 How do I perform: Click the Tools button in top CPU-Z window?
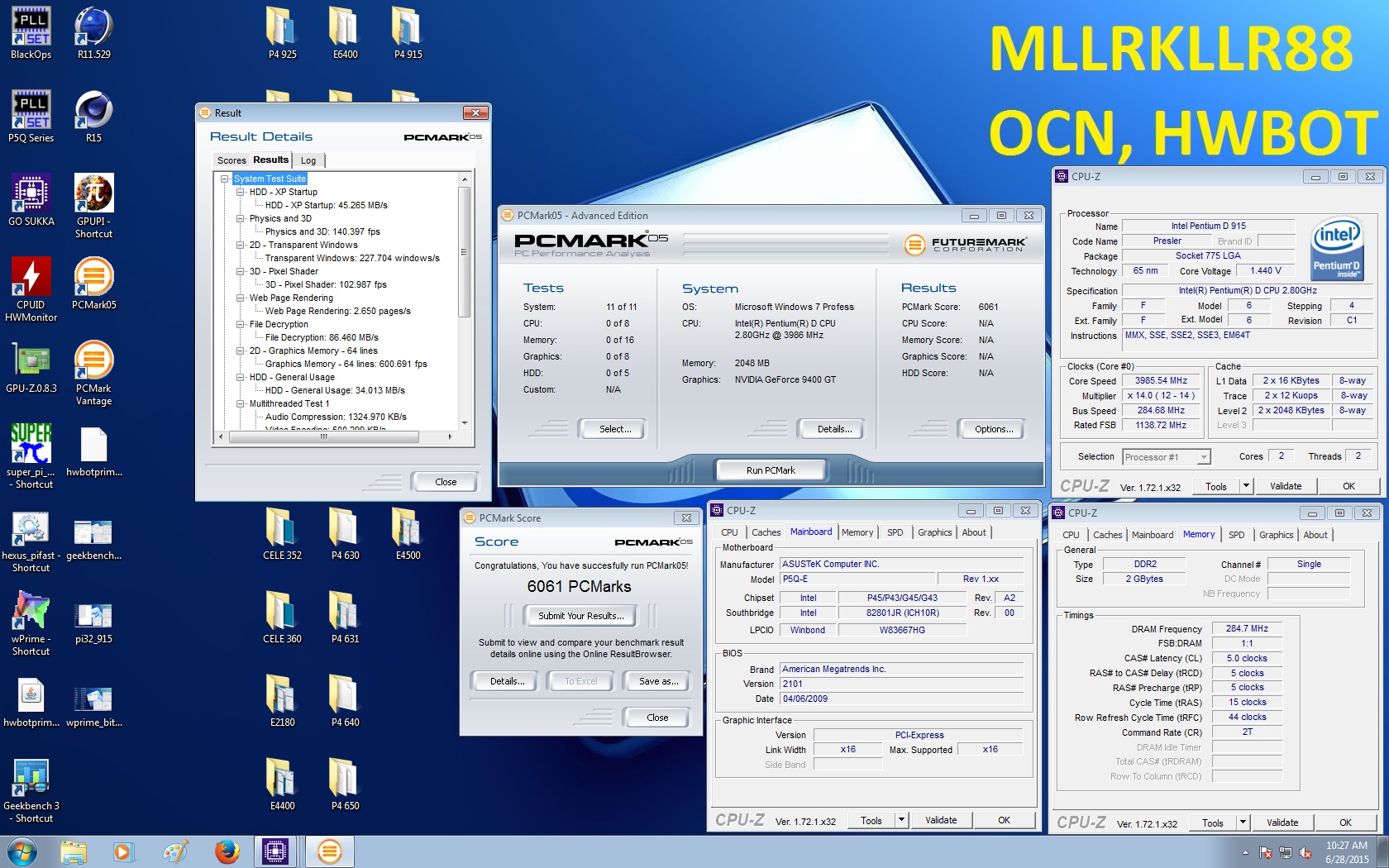pyautogui.click(x=1216, y=486)
